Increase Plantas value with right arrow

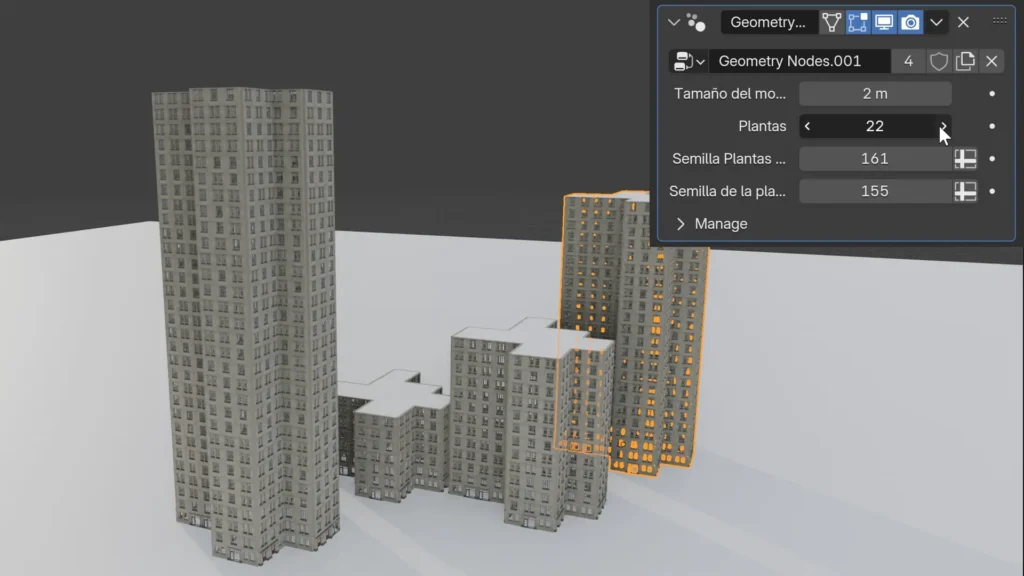[943, 126]
